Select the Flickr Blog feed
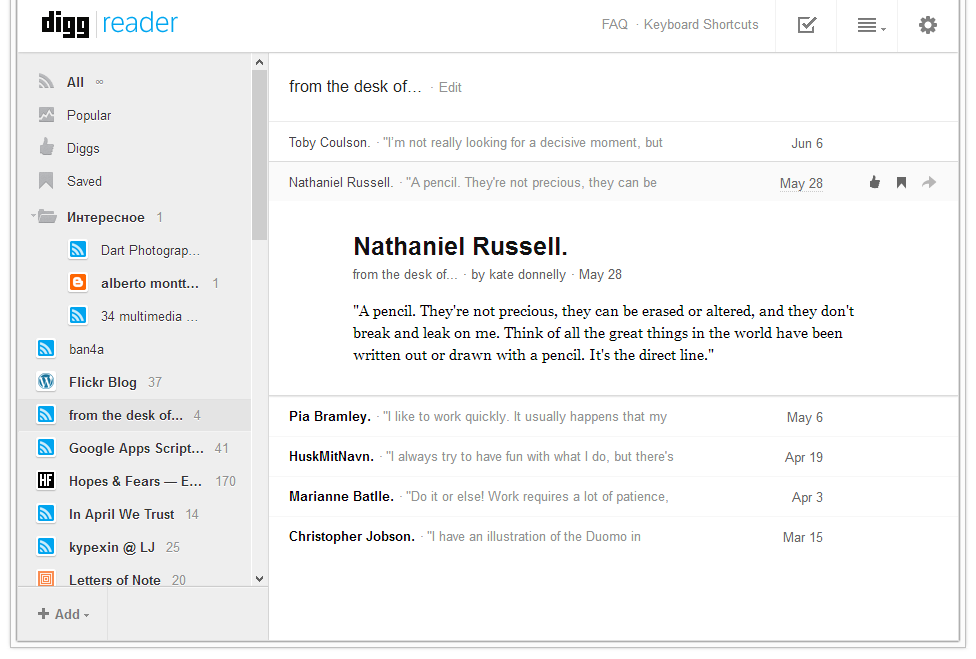This screenshot has width=976, height=659. (102, 382)
